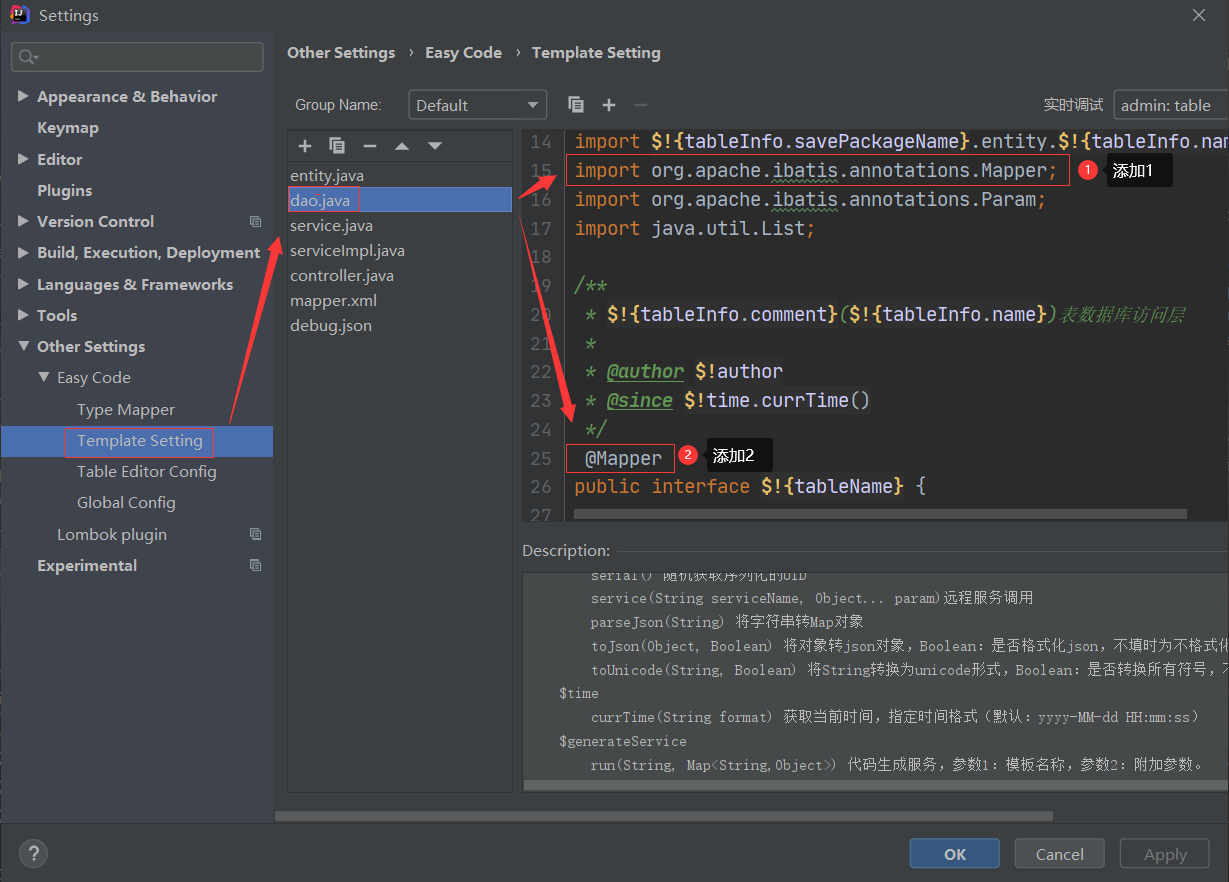The image size is (1229, 882).
Task: Open the Type Mapper settings page
Action: [126, 409]
